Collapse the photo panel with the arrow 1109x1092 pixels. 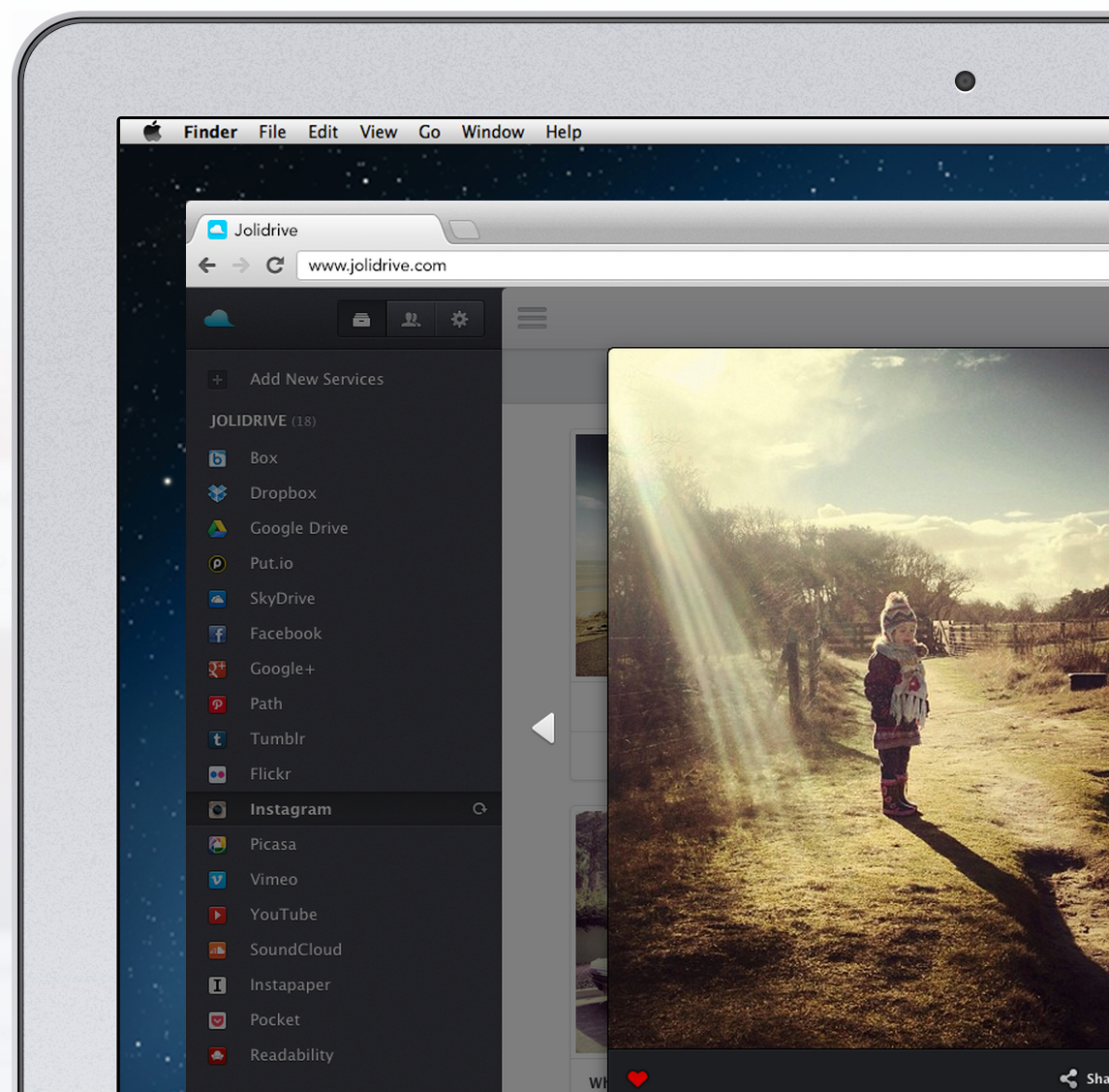543,728
